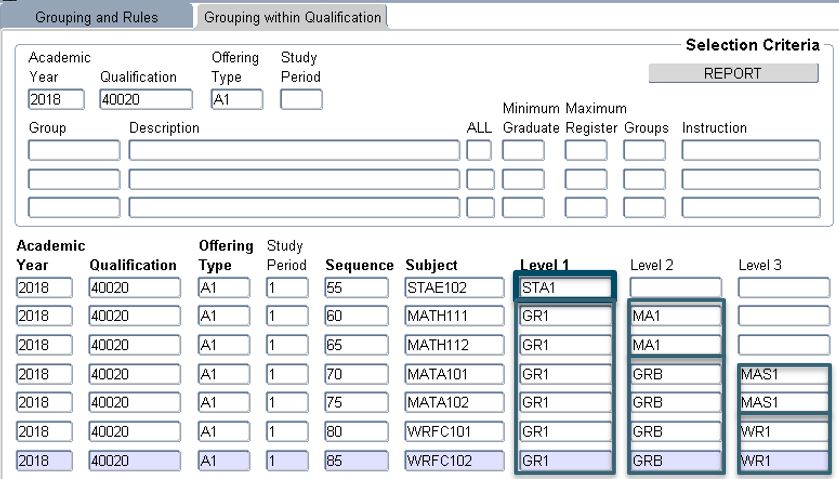Focus the first Minimum Graduate field
This screenshot has height=479, width=839.
point(523,151)
